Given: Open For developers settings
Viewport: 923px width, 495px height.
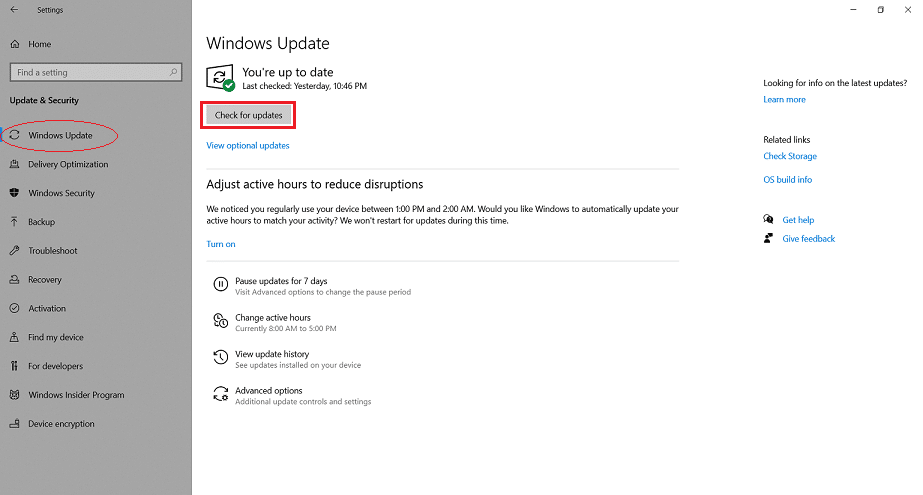Looking at the screenshot, I should (55, 366).
